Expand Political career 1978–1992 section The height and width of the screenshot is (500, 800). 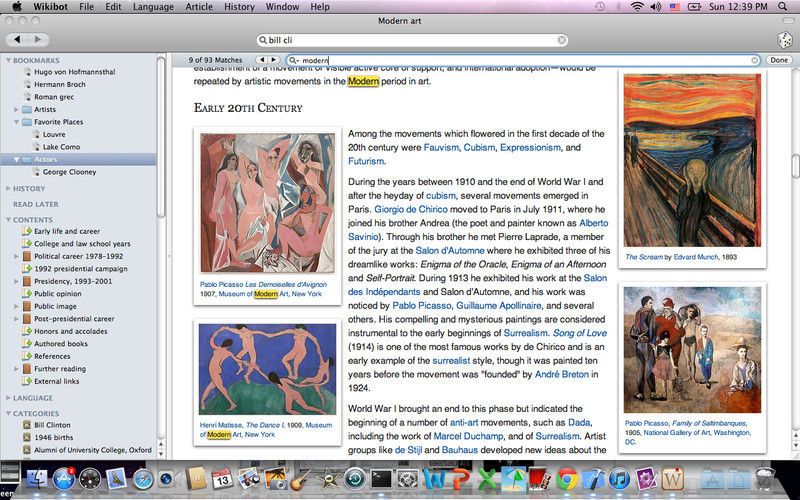click(16, 256)
